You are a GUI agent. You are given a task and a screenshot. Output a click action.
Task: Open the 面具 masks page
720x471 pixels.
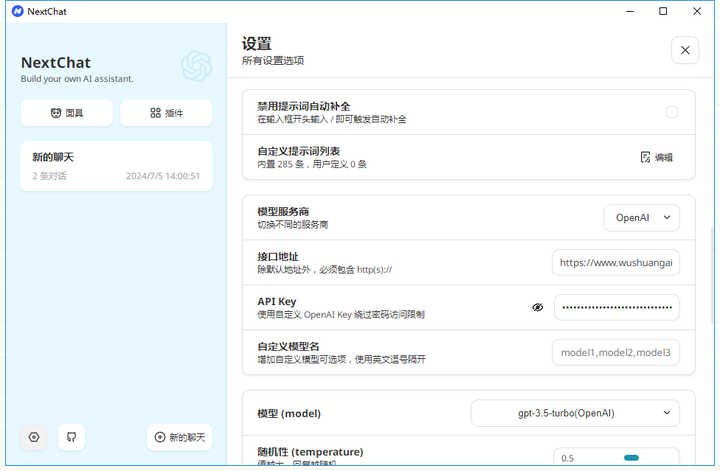(x=67, y=113)
